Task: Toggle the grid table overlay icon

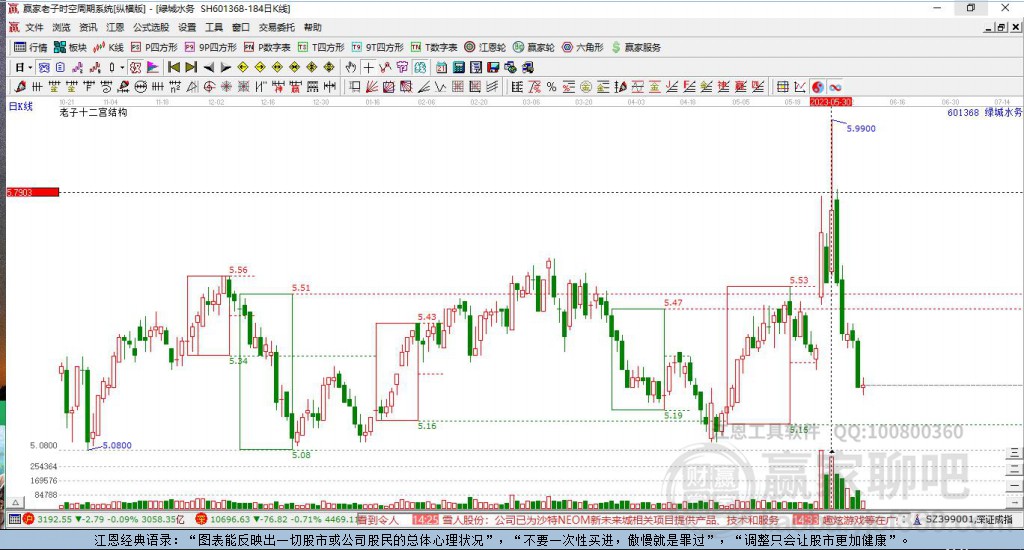Action: point(782,86)
